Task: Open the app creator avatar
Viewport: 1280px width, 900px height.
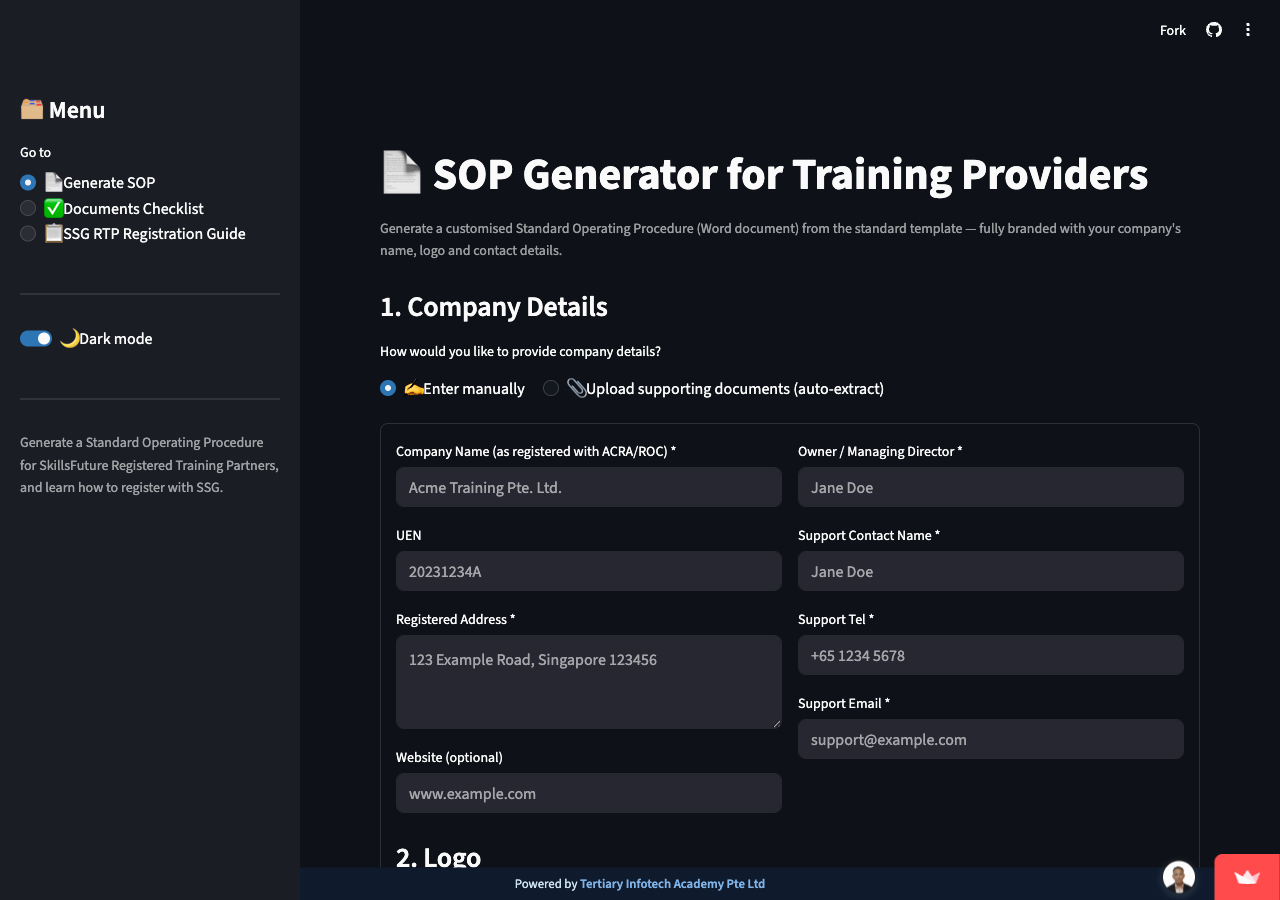Action: [1179, 877]
